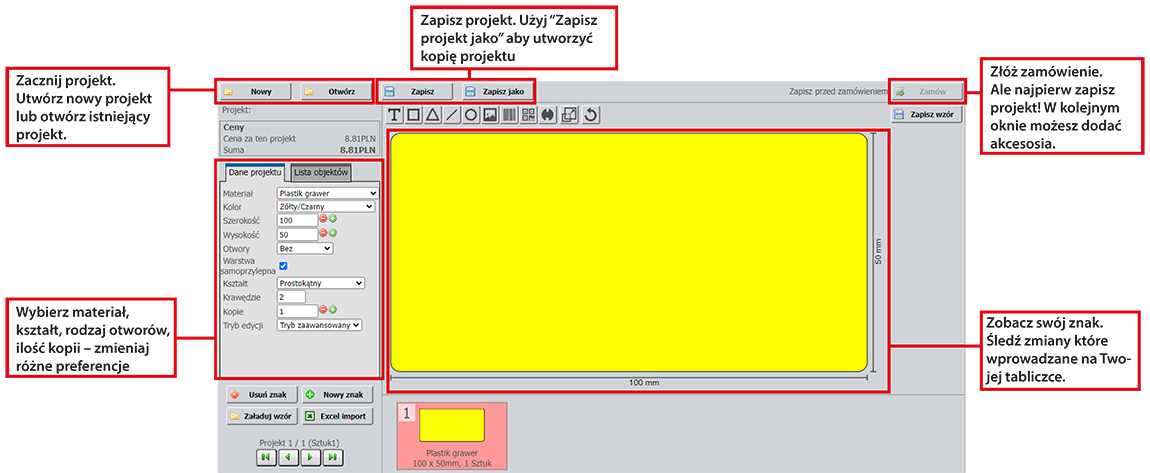Select the Dane projektu tab

255,173
